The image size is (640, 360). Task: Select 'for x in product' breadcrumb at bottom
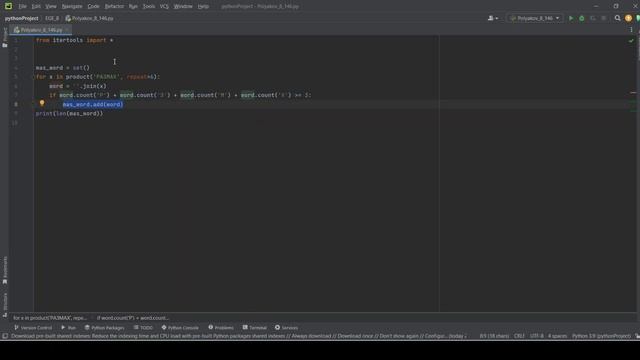(50, 318)
